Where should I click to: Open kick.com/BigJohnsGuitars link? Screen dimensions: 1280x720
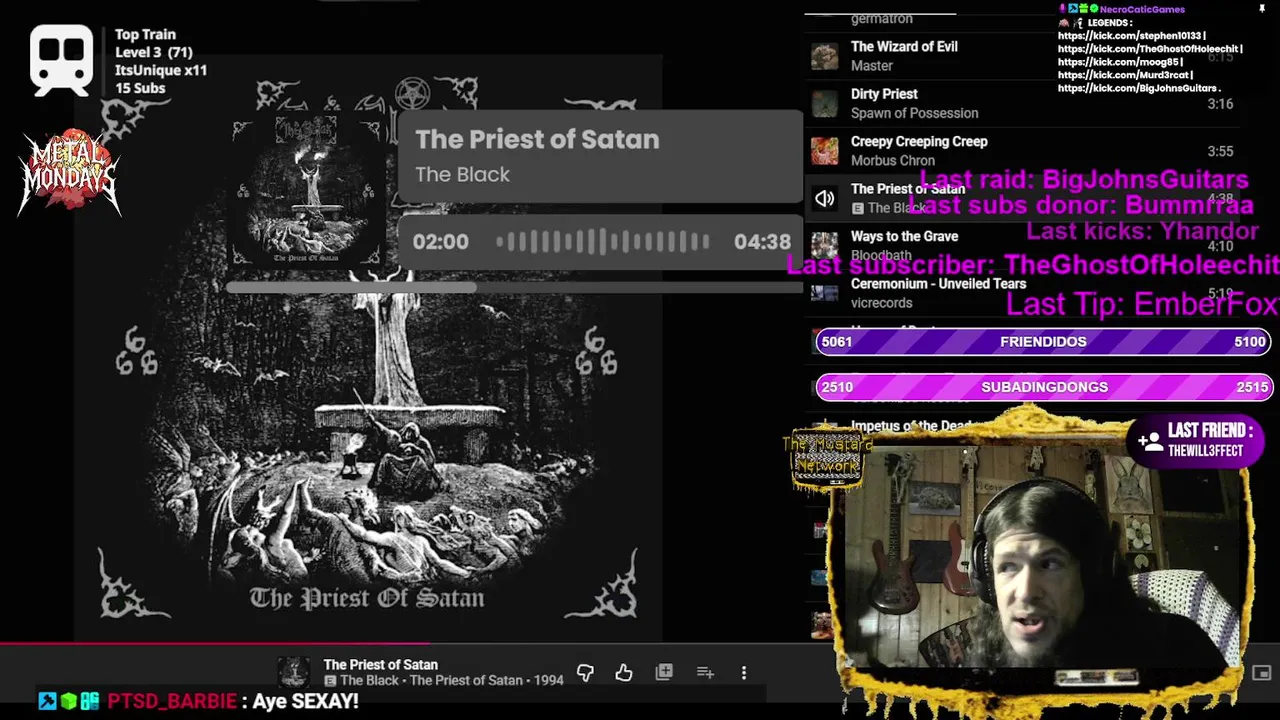pos(1138,88)
